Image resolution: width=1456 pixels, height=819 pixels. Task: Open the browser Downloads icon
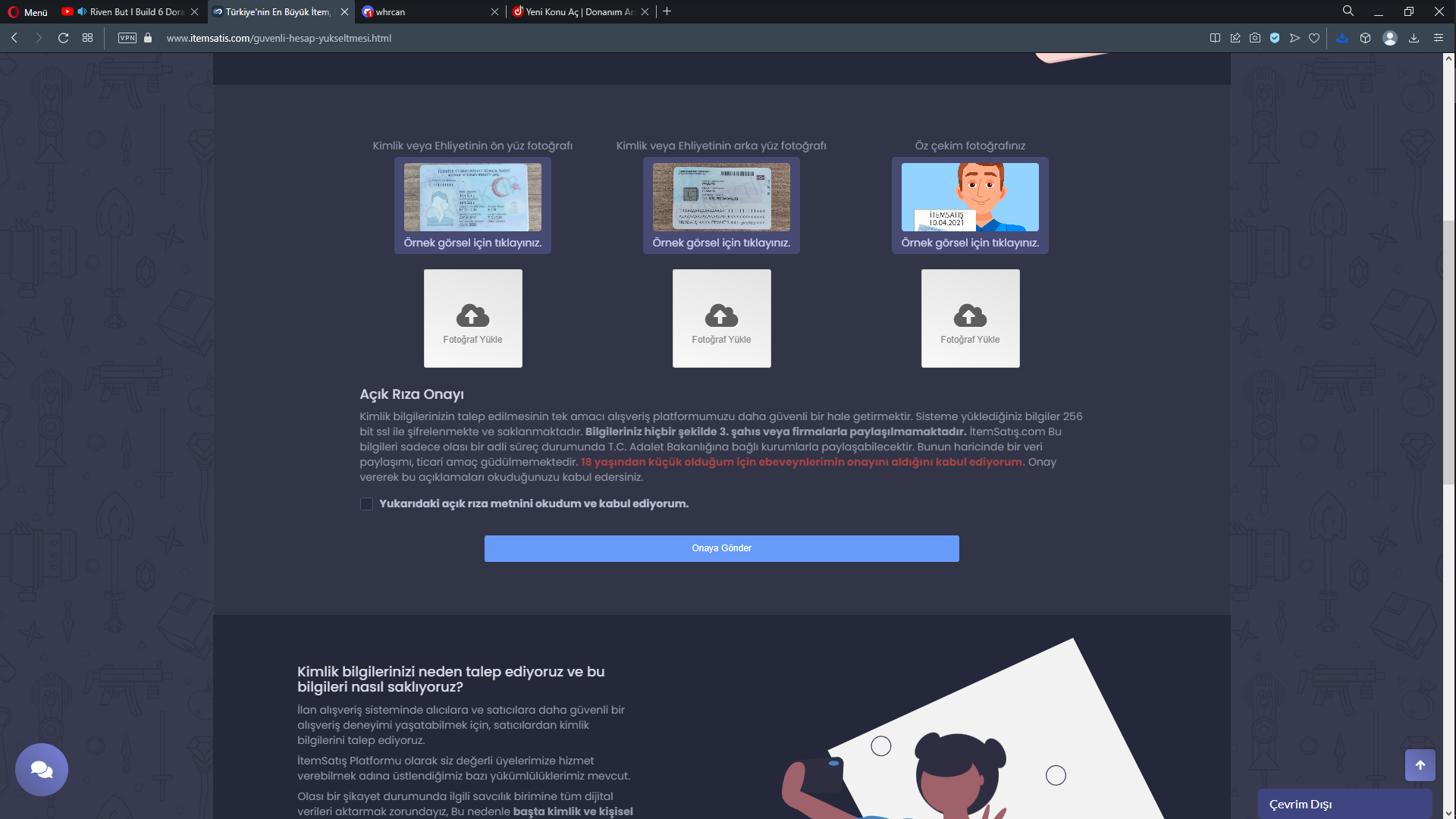pyautogui.click(x=1414, y=38)
